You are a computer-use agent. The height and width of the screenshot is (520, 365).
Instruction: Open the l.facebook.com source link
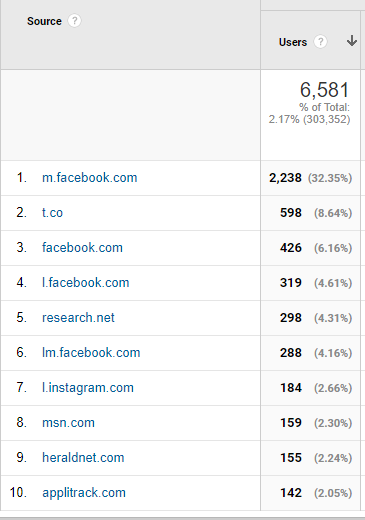pos(85,283)
